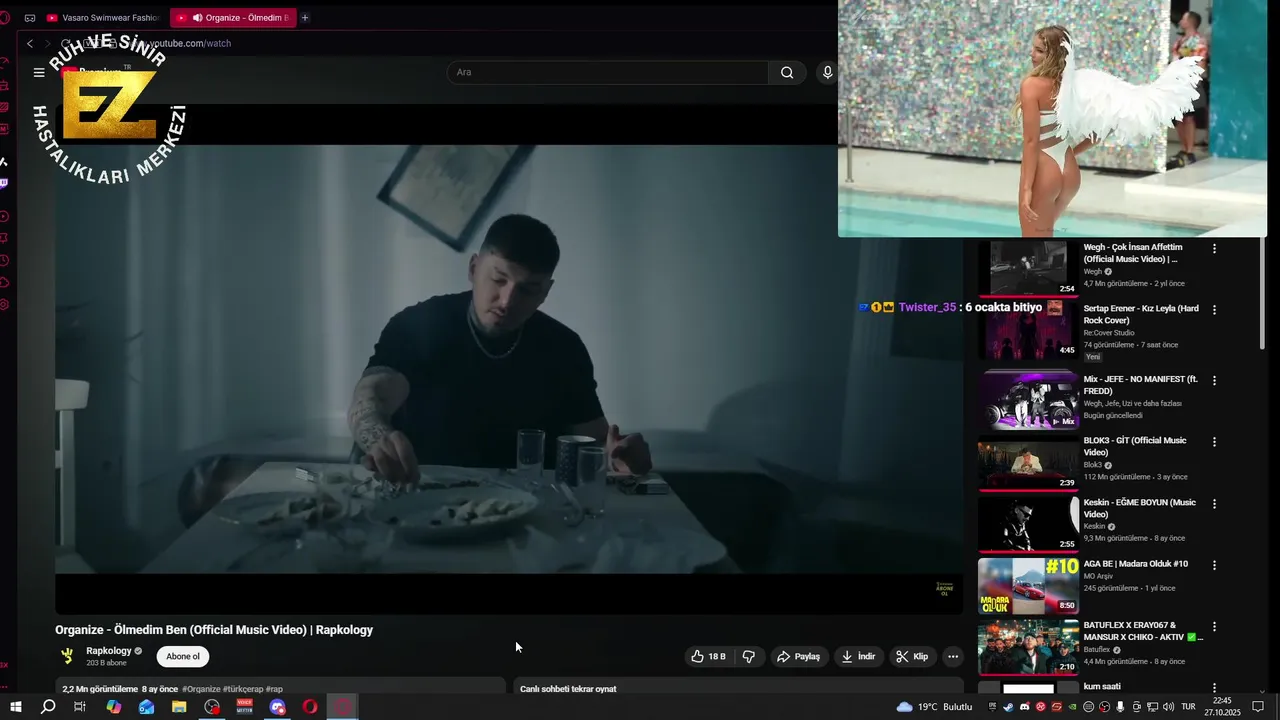The width and height of the screenshot is (1280, 720).
Task: Open the Windows notification center
Action: tap(1258, 707)
